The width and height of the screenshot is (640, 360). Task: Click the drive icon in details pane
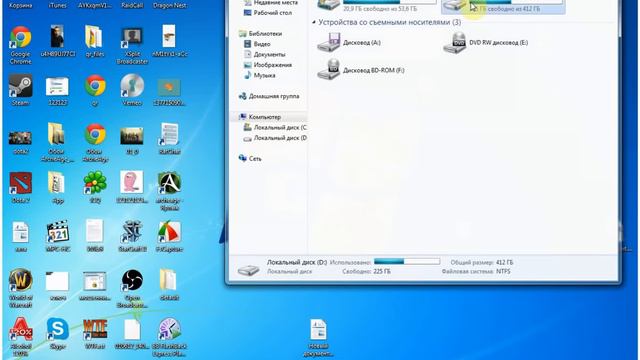coord(249,269)
